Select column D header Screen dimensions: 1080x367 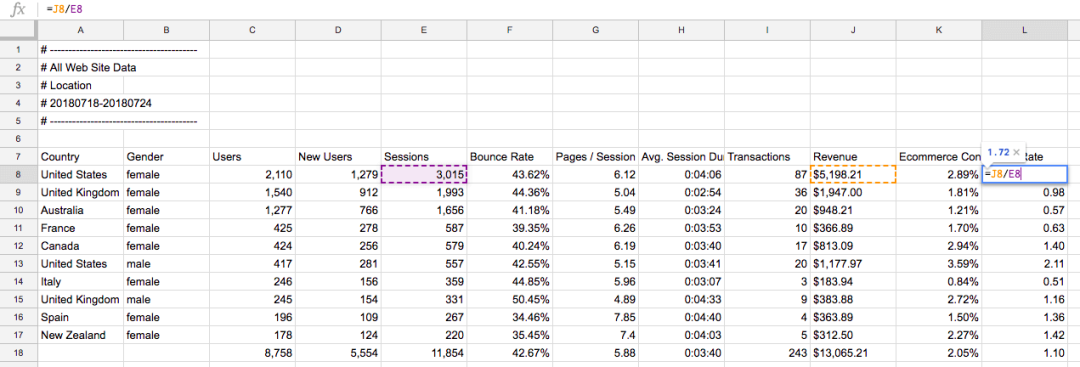coord(338,30)
